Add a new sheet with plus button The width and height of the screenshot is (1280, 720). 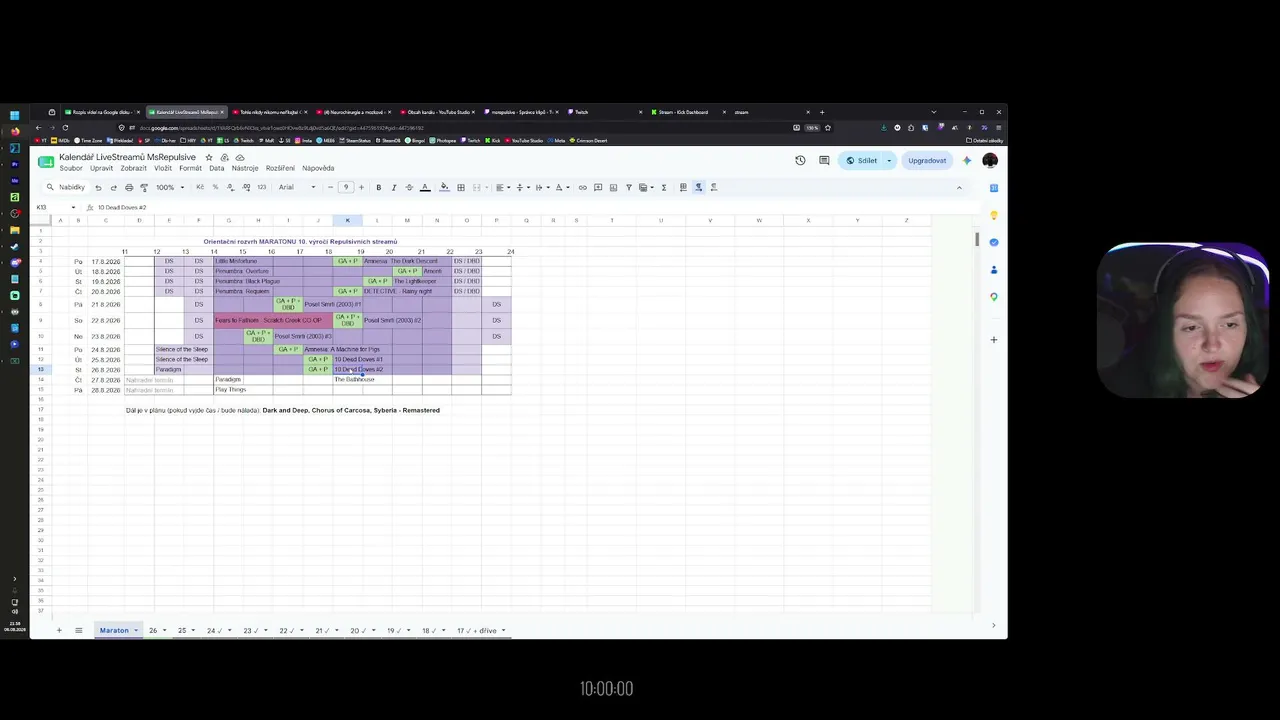pos(59,631)
